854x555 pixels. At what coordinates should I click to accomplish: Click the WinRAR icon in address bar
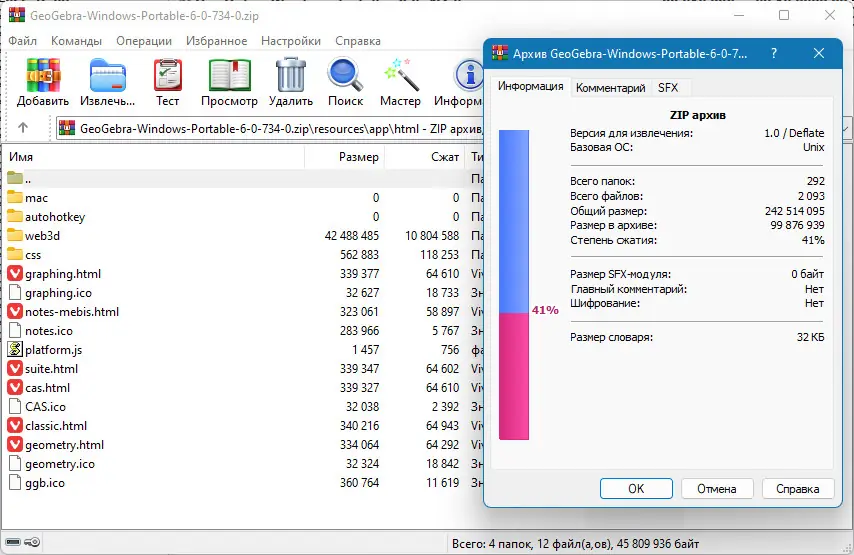tap(66, 129)
